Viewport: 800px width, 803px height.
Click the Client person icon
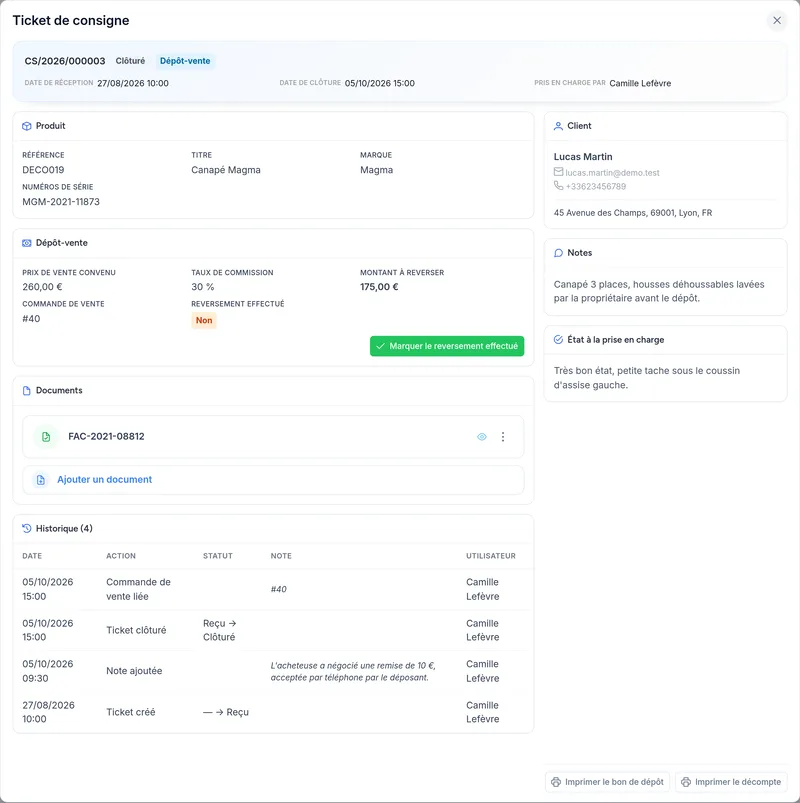[558, 126]
